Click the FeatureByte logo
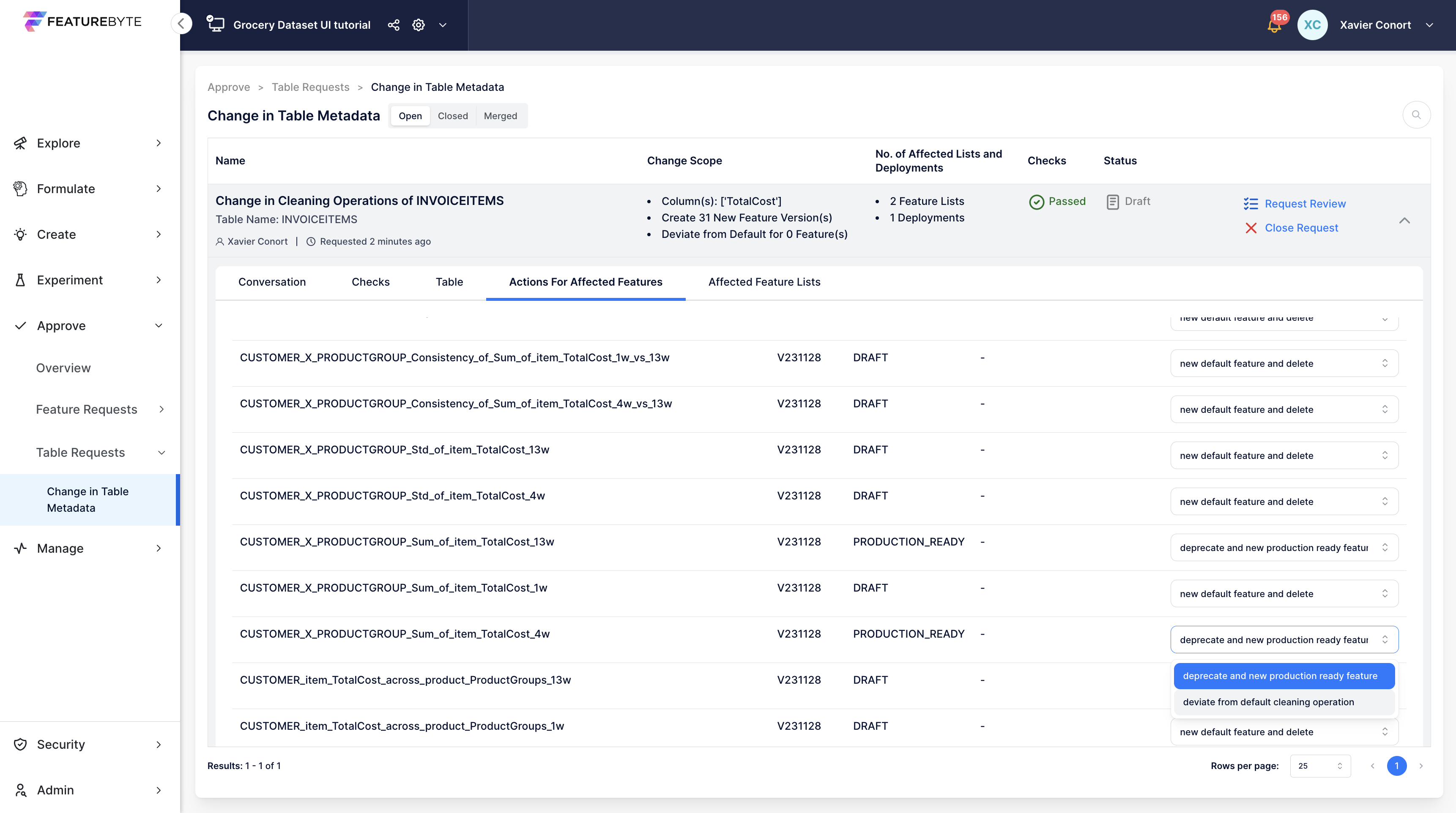This screenshot has width=1456, height=813. coord(82,22)
